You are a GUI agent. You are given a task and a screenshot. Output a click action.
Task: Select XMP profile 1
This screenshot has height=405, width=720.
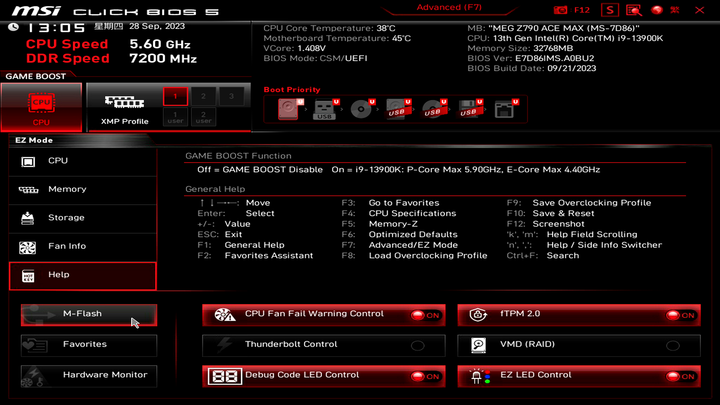click(175, 96)
